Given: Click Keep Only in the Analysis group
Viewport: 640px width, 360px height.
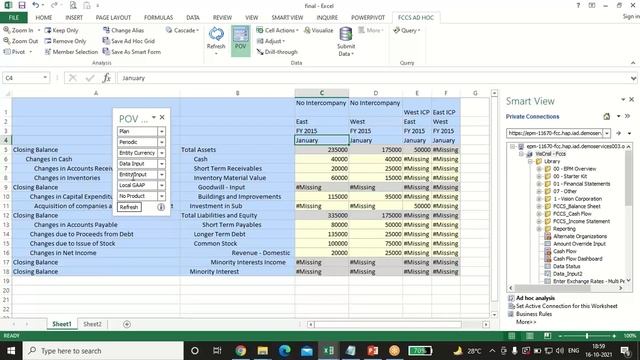Looking at the screenshot, I should [61, 30].
